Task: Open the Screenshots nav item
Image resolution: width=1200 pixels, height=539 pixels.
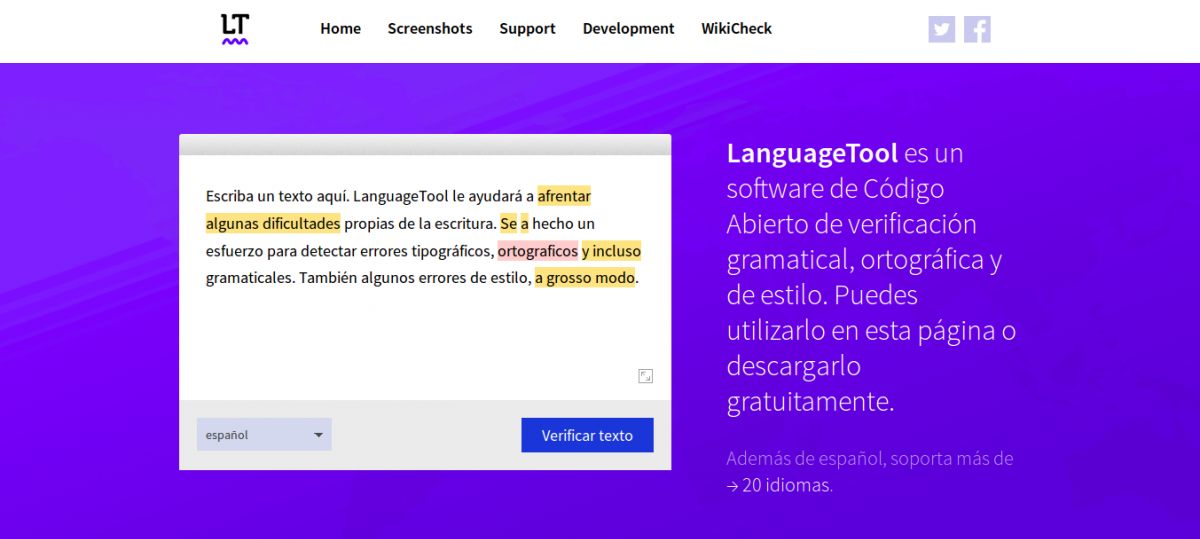Action: 430,29
